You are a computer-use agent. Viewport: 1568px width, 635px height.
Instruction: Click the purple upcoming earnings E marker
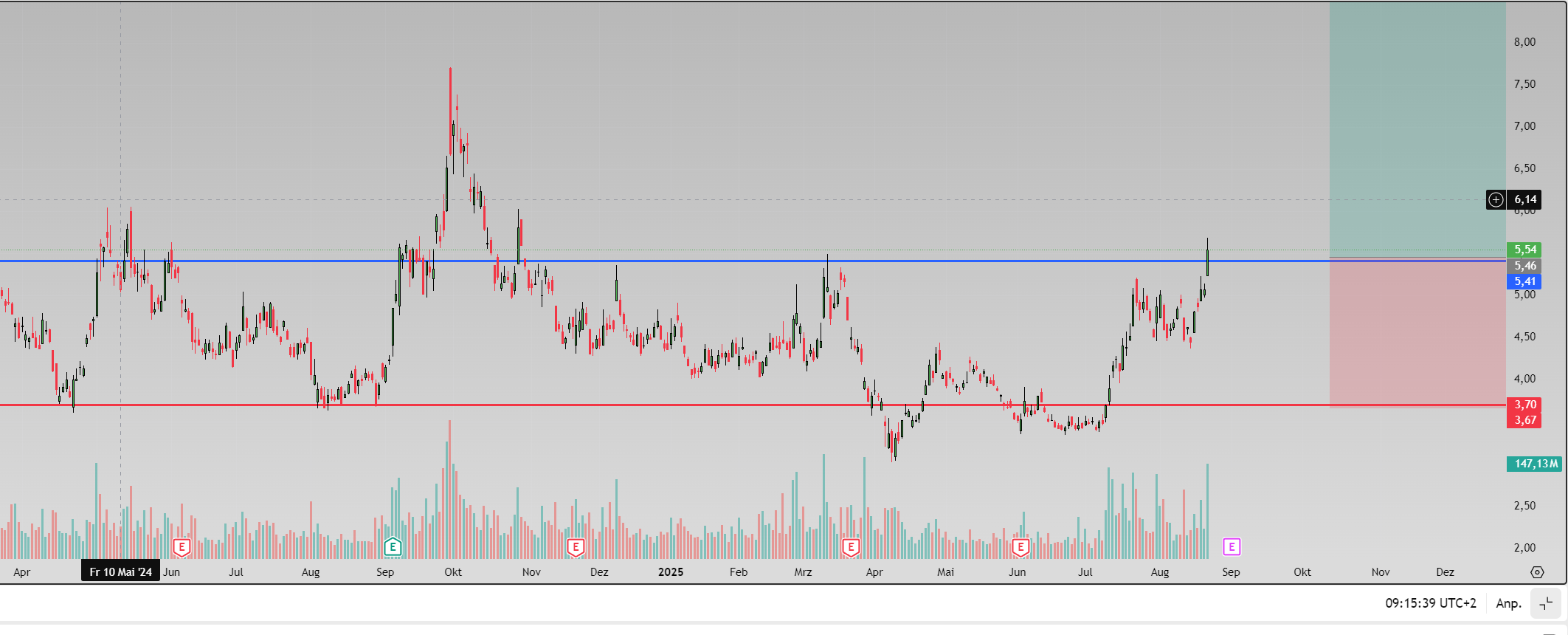click(x=1231, y=546)
